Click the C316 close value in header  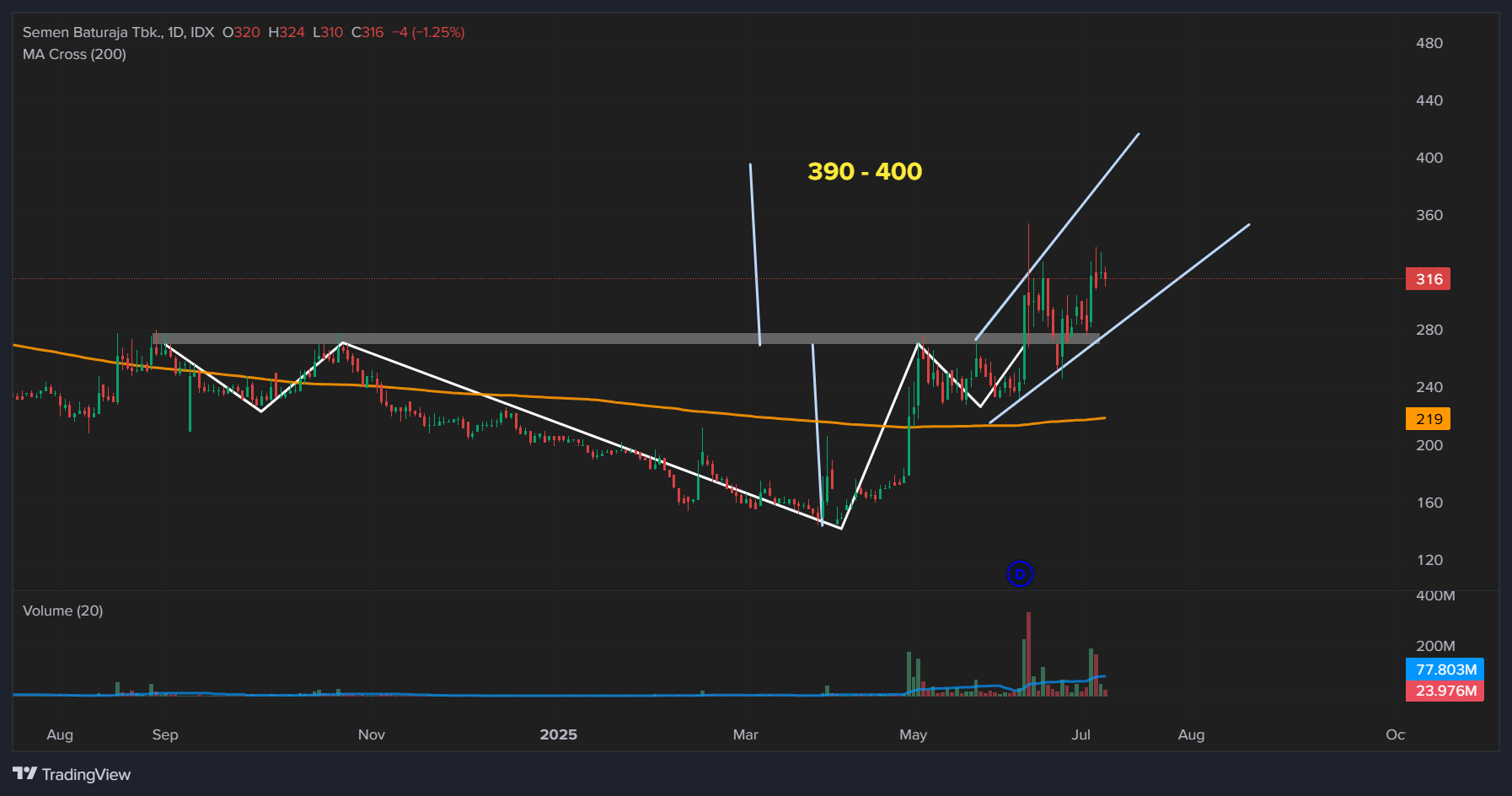[x=367, y=32]
